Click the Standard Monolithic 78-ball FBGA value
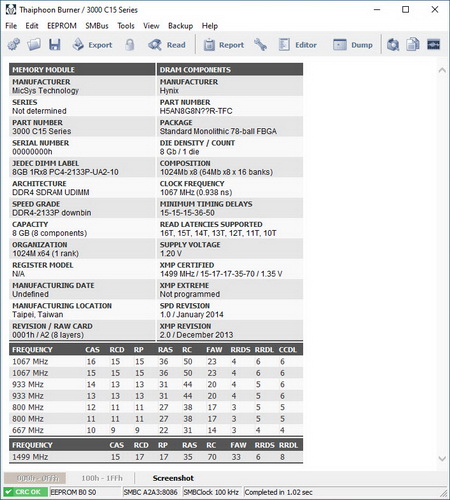Image resolution: width=450 pixels, height=500 pixels. click(x=218, y=131)
